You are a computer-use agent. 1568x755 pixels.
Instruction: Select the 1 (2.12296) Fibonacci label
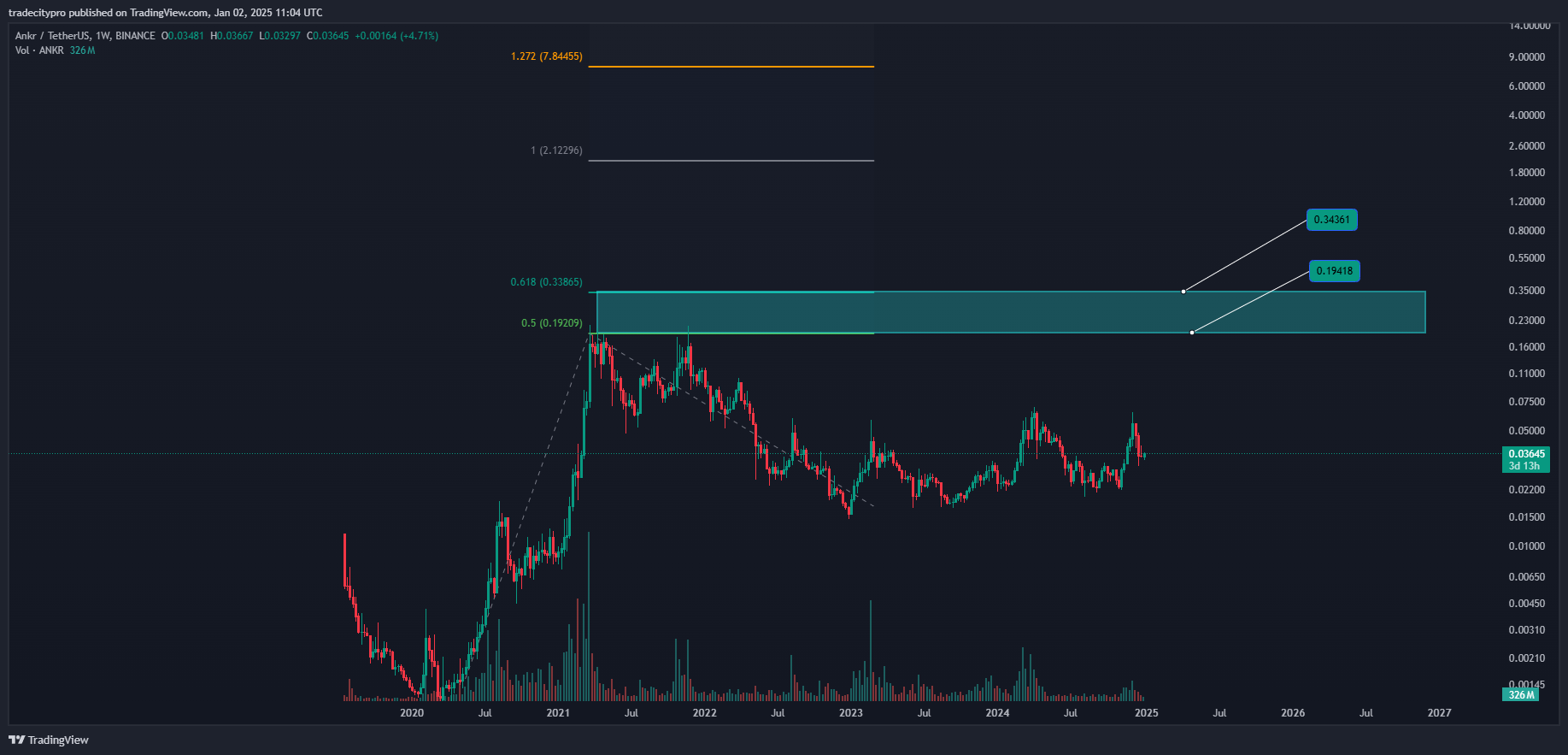click(x=556, y=150)
